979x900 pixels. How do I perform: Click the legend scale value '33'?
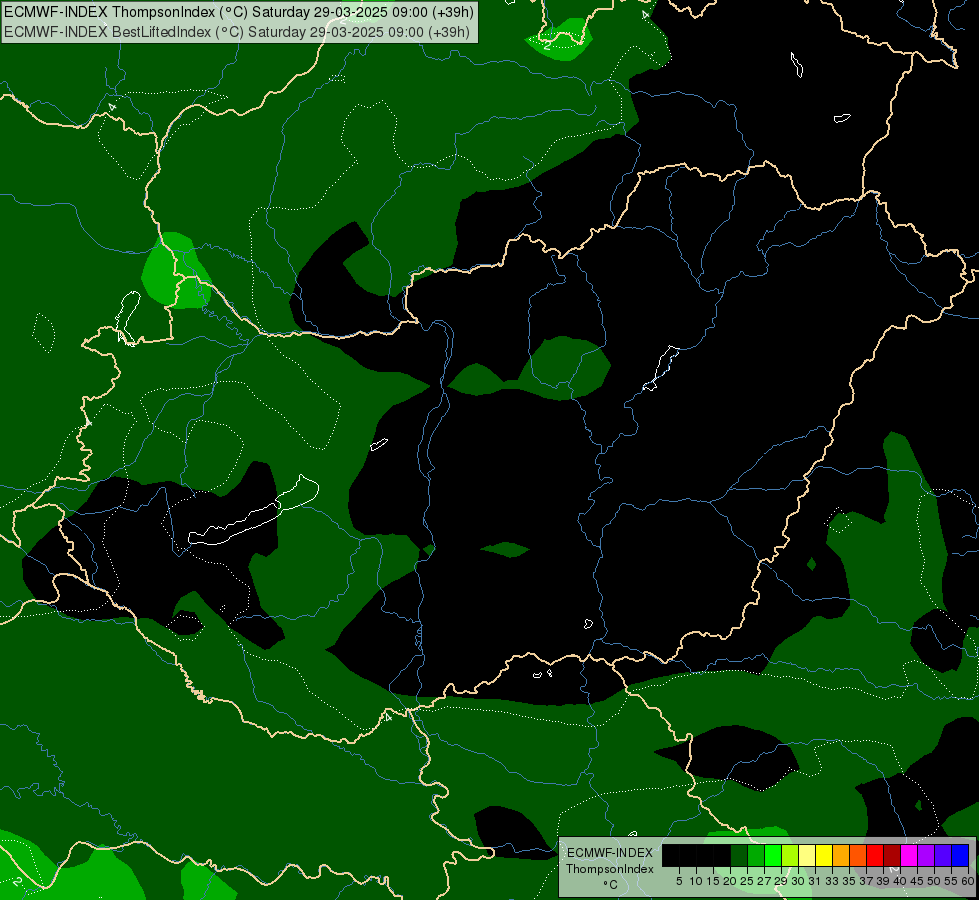832,881
